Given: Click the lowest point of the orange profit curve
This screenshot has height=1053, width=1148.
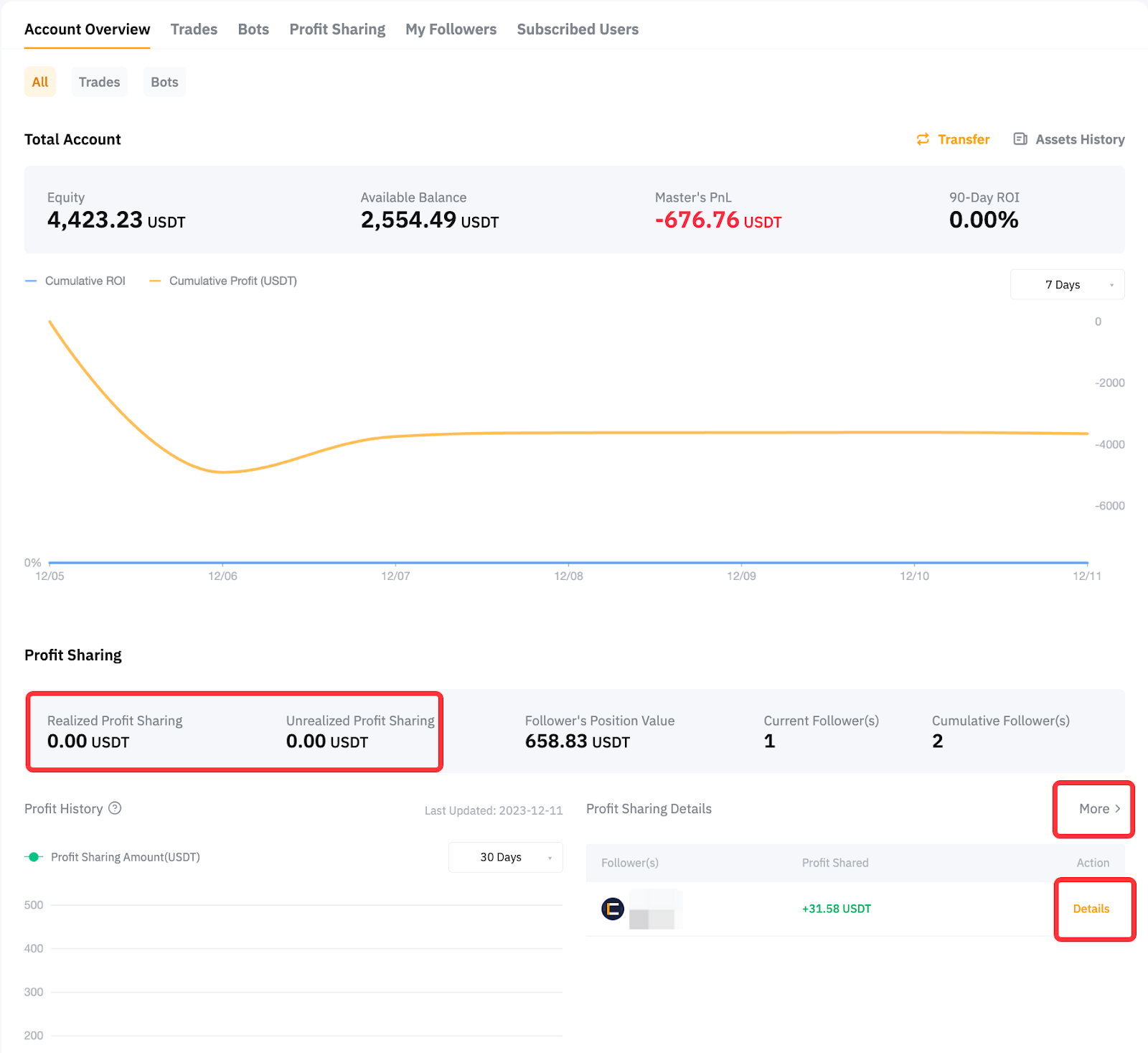Looking at the screenshot, I should click(x=224, y=472).
